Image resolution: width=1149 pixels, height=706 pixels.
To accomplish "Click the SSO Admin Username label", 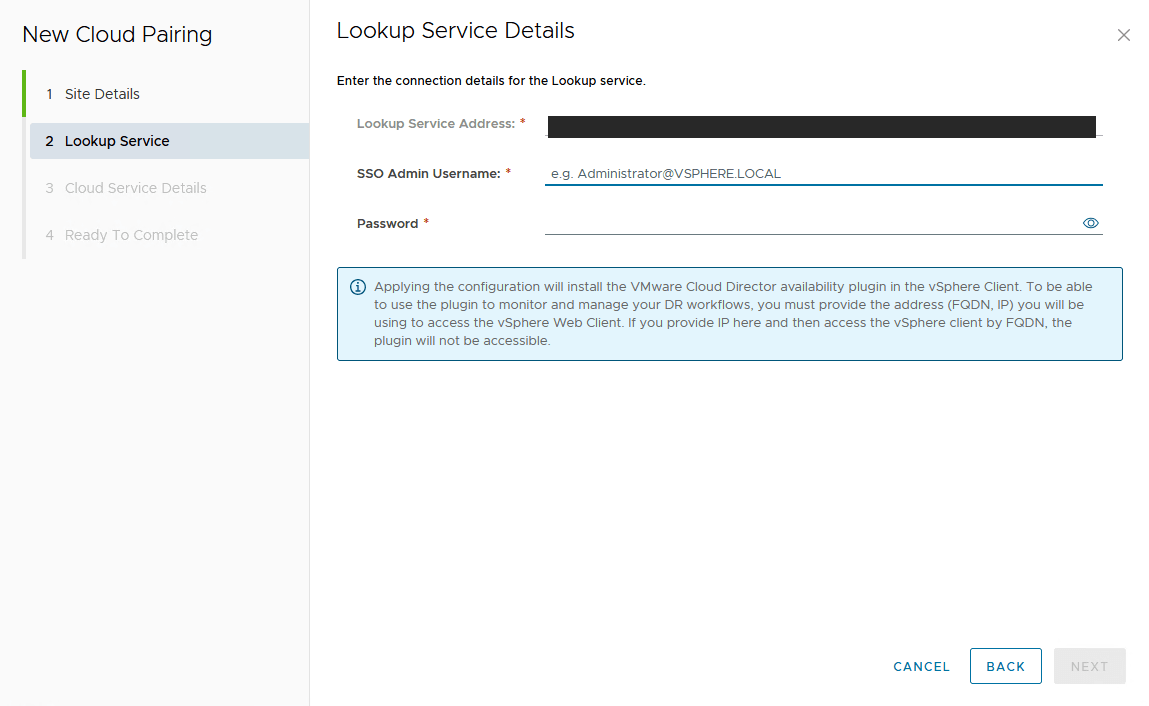I will (x=429, y=174).
